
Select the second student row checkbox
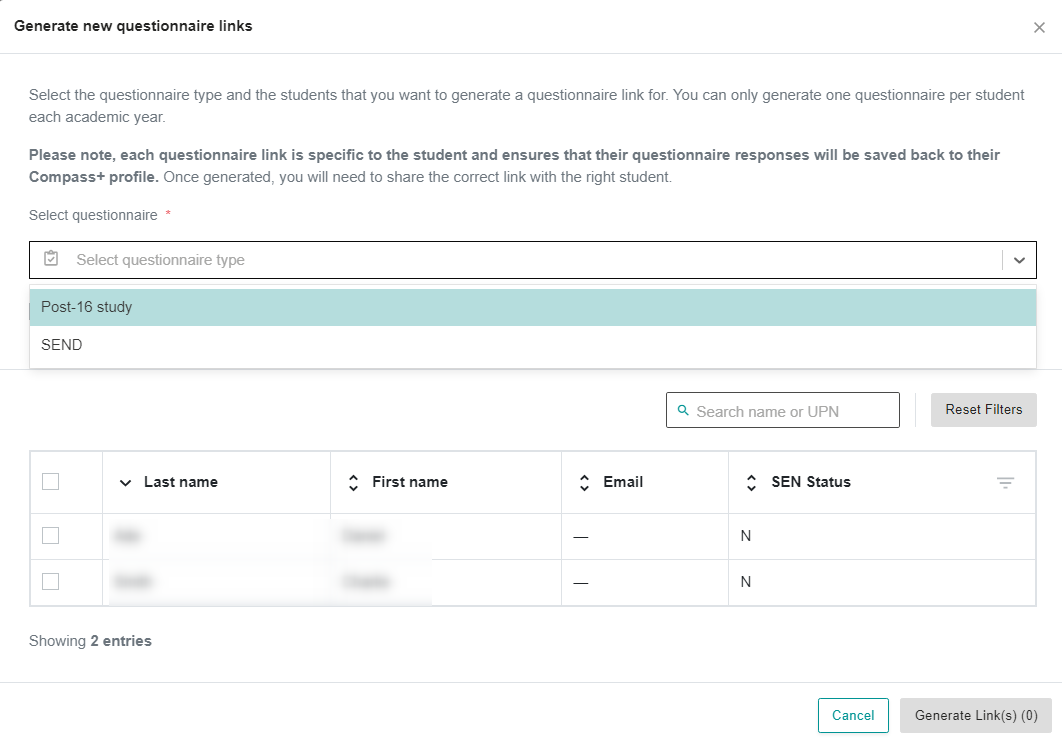(51, 582)
